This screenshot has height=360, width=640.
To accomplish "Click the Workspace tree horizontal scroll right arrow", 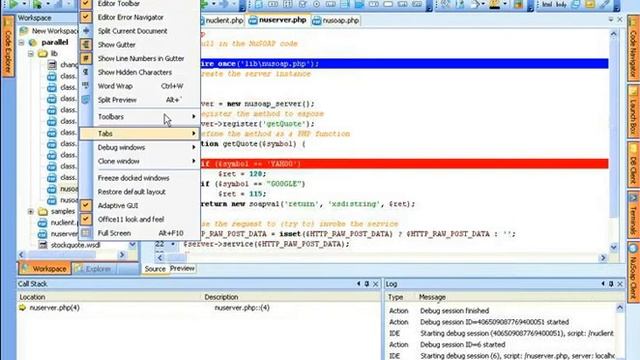I will point(122,254).
